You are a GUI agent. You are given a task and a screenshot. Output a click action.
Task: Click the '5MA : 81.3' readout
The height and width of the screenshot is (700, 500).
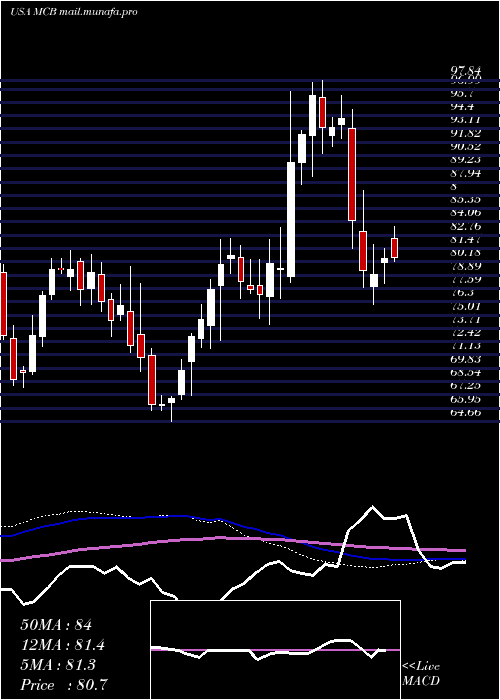(58, 665)
